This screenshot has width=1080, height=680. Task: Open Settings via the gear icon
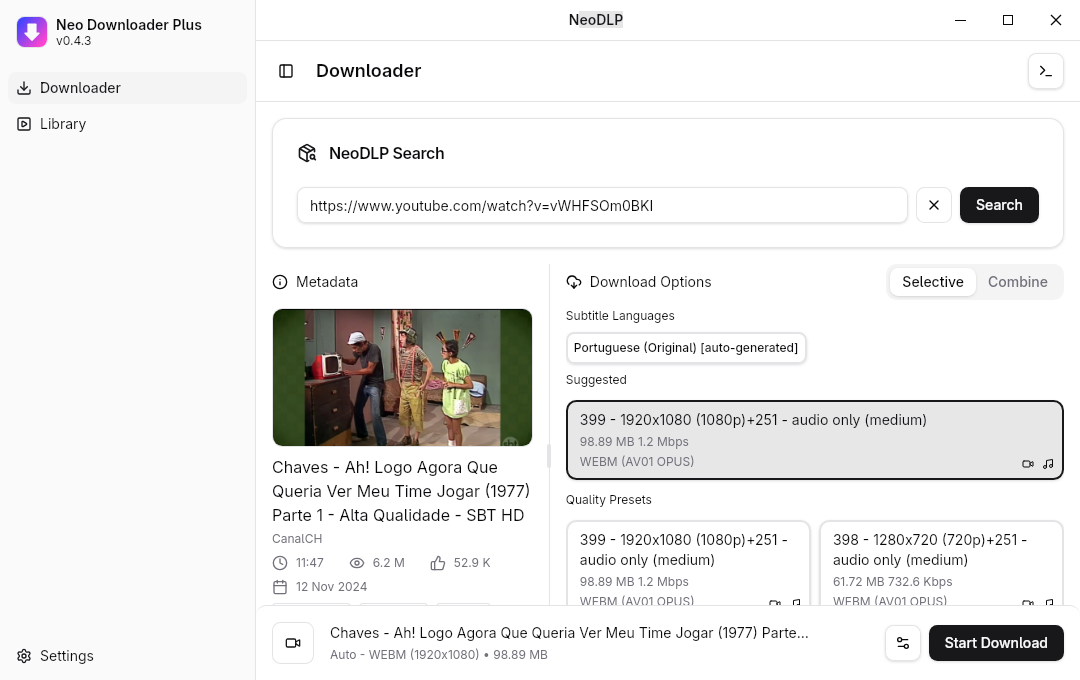24,655
